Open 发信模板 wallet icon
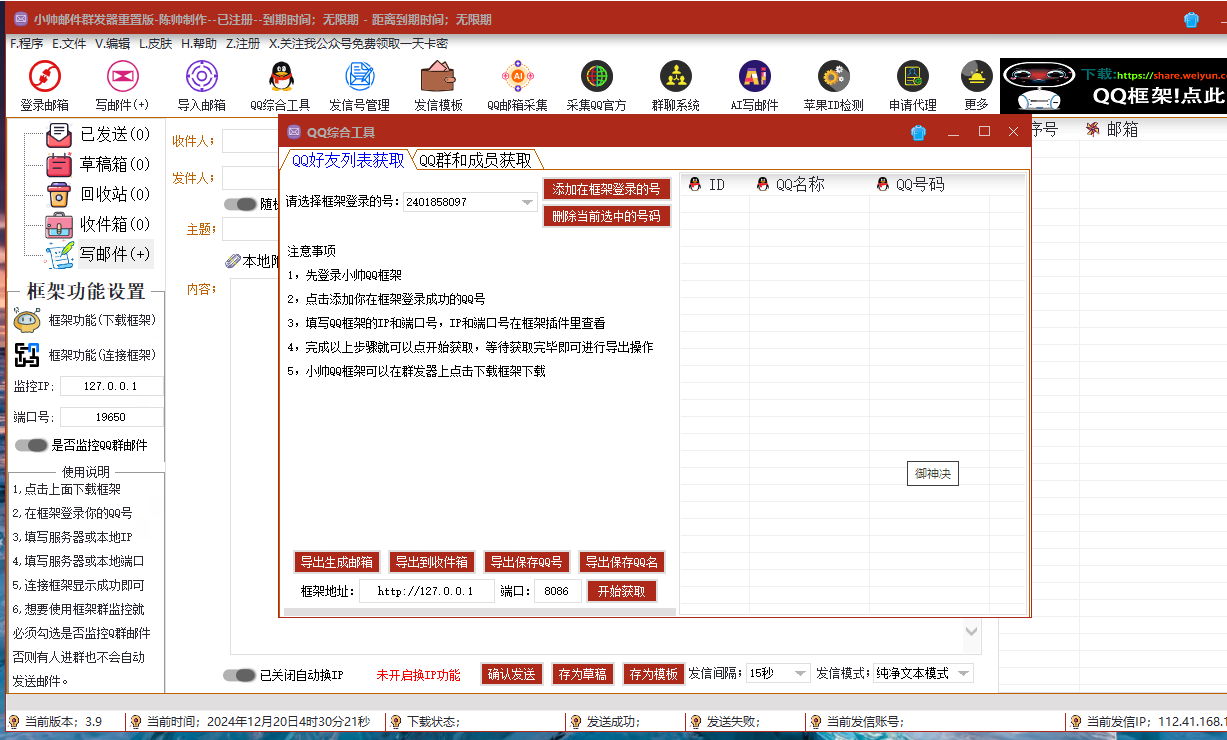Image resolution: width=1227 pixels, height=740 pixels. tap(438, 78)
